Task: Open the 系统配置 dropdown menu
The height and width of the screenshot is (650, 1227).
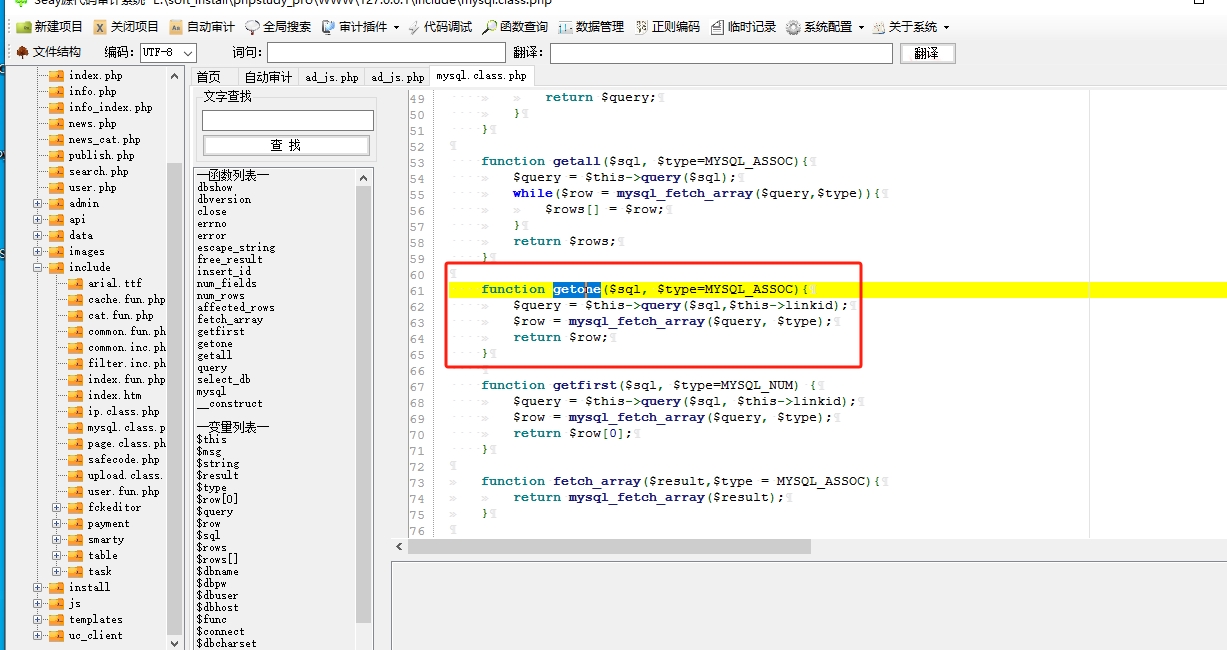Action: tap(825, 27)
